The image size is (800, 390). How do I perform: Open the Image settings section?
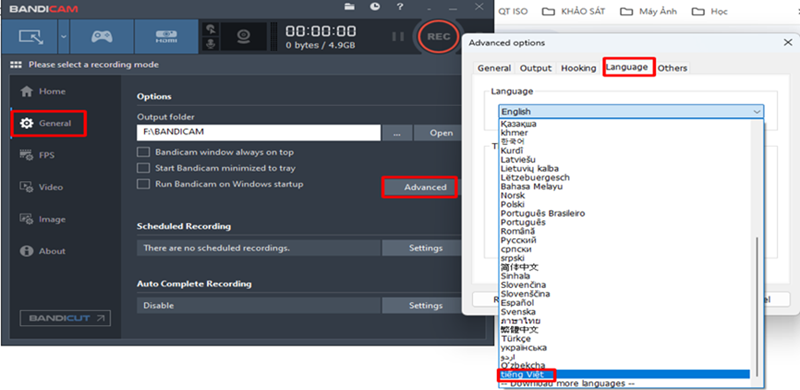click(x=43, y=219)
